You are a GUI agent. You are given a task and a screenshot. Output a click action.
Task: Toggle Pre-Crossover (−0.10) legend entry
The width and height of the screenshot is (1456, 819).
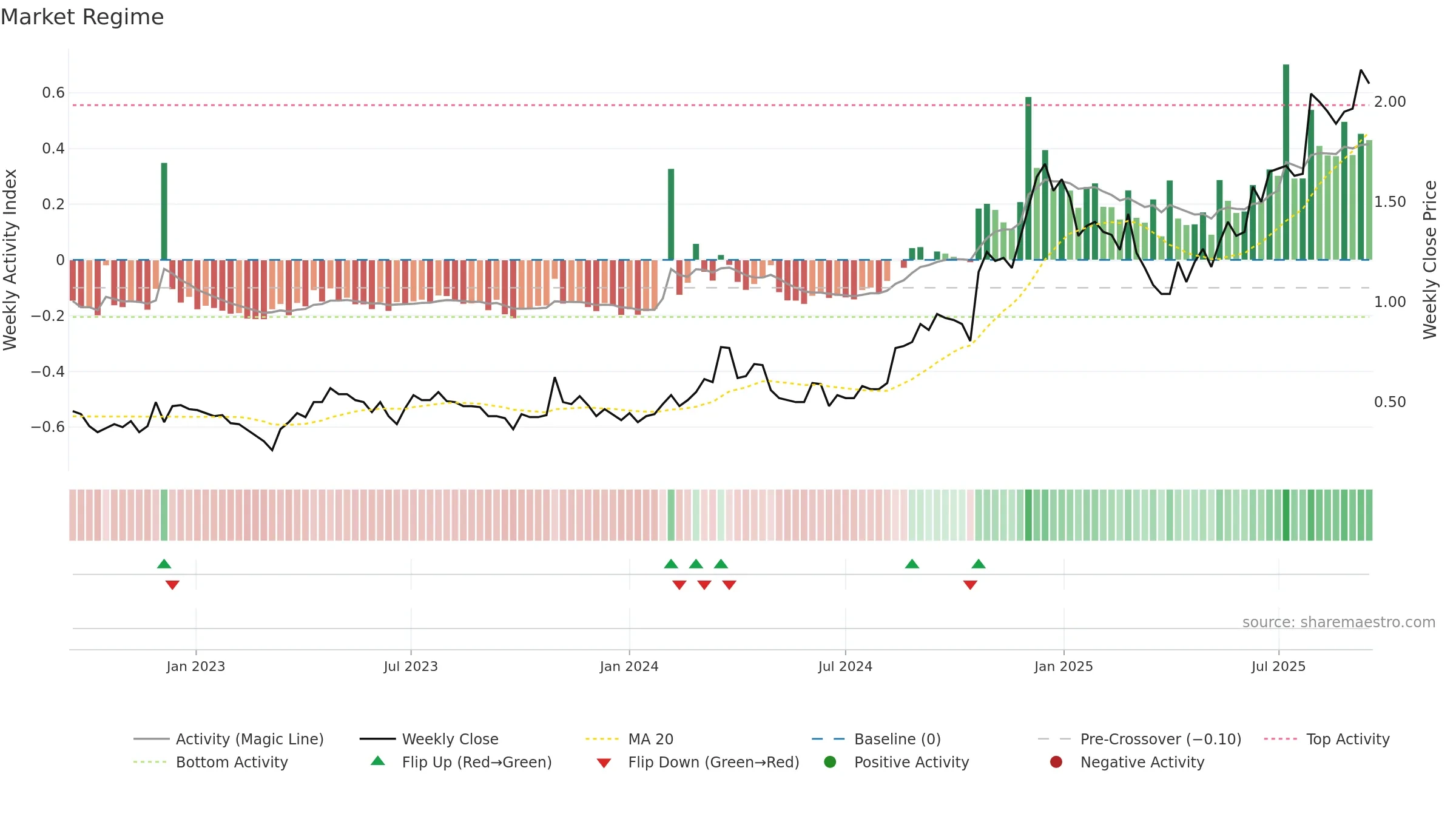1139,739
